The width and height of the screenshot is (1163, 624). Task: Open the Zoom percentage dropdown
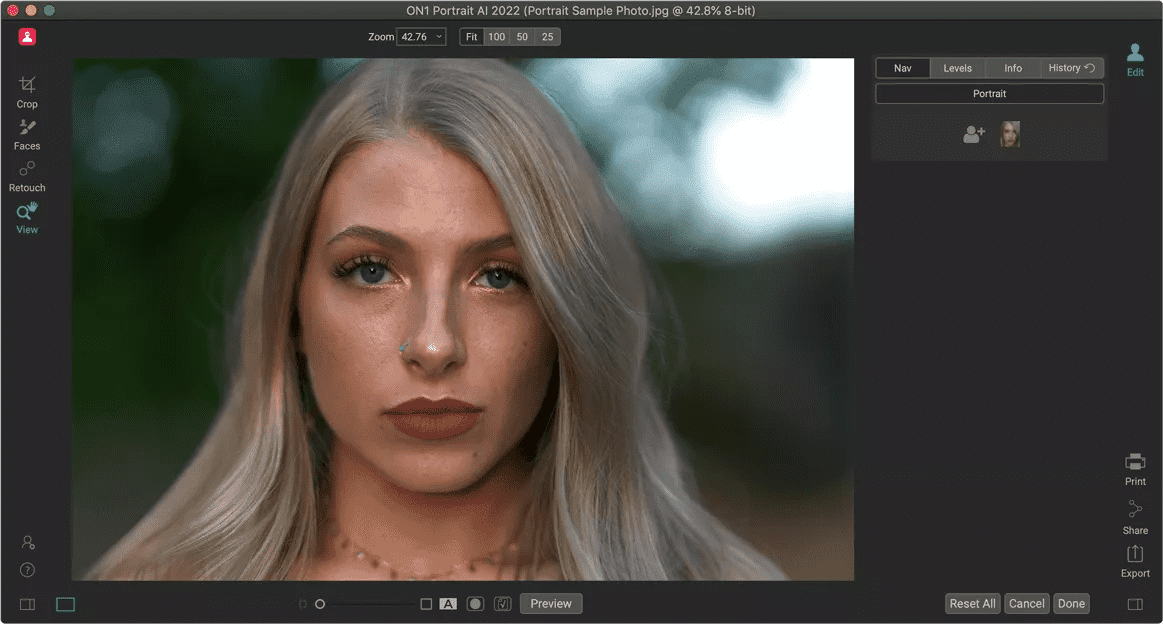pyautogui.click(x=421, y=37)
